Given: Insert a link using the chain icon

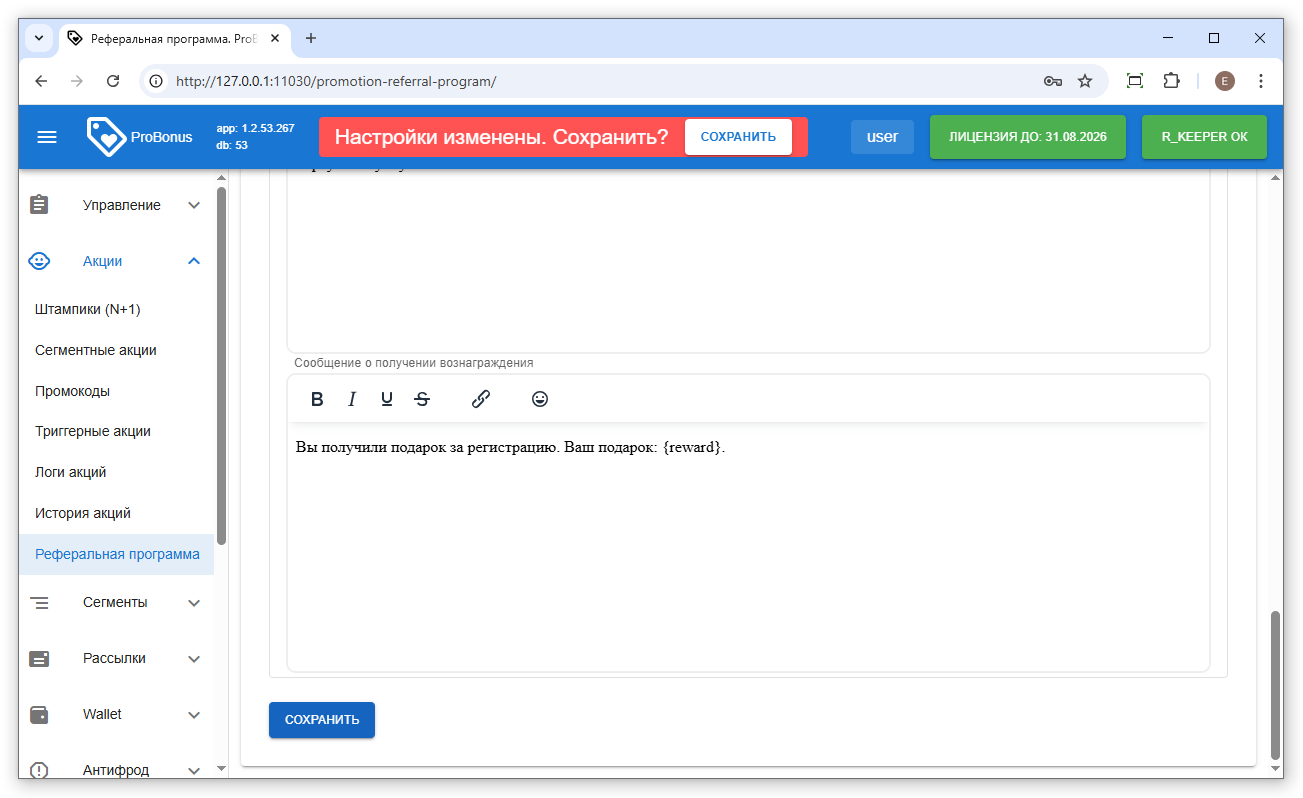Looking at the screenshot, I should pyautogui.click(x=481, y=399).
